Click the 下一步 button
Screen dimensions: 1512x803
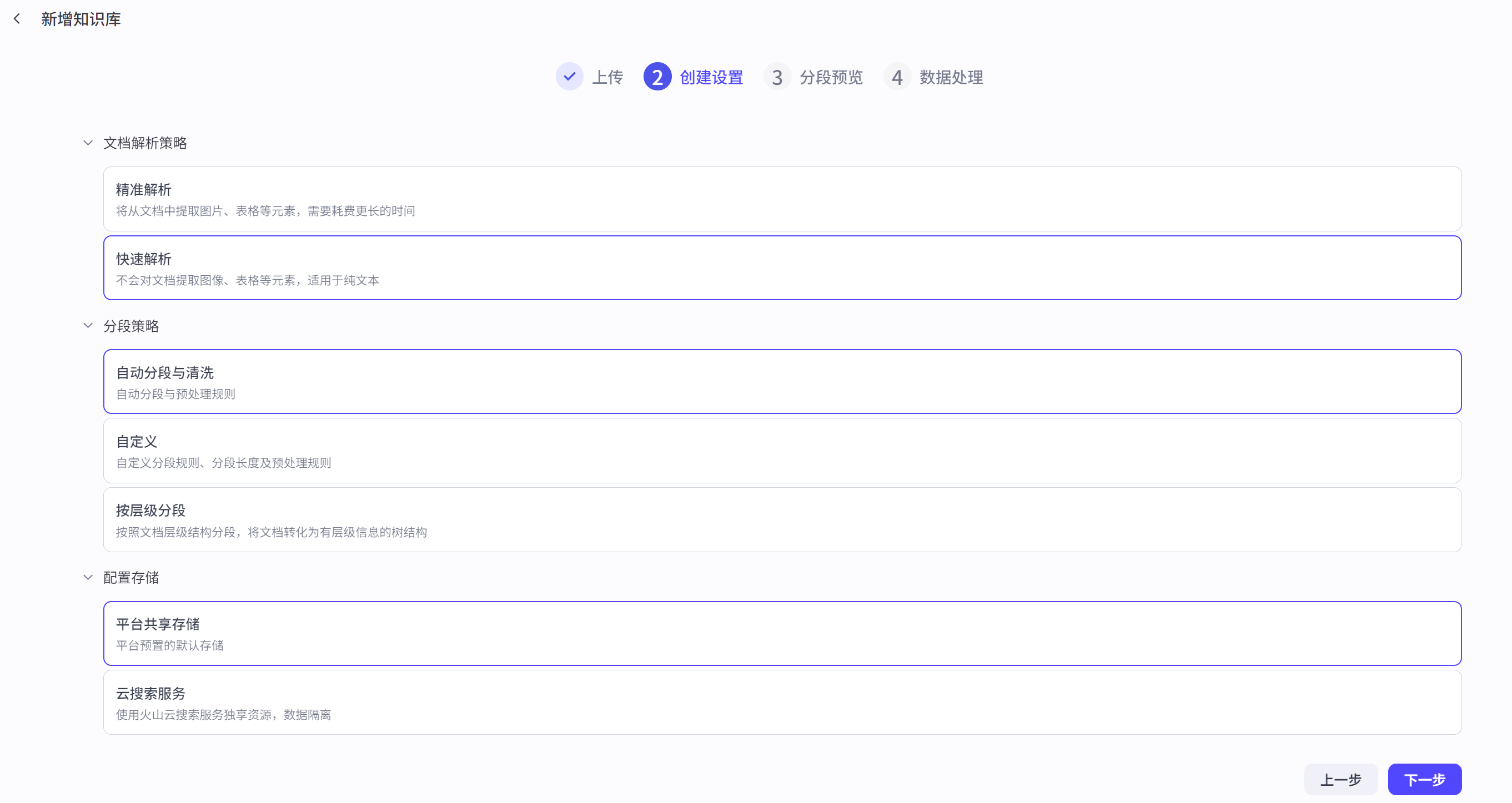(x=1424, y=780)
